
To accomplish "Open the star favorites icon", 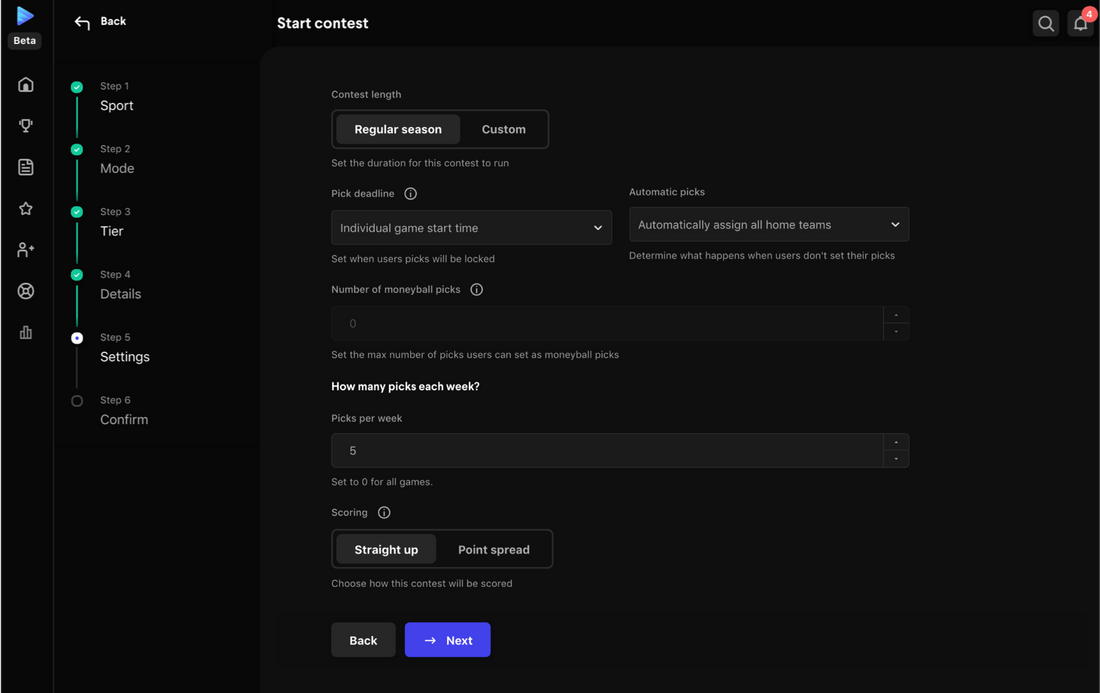I will click(x=26, y=208).
